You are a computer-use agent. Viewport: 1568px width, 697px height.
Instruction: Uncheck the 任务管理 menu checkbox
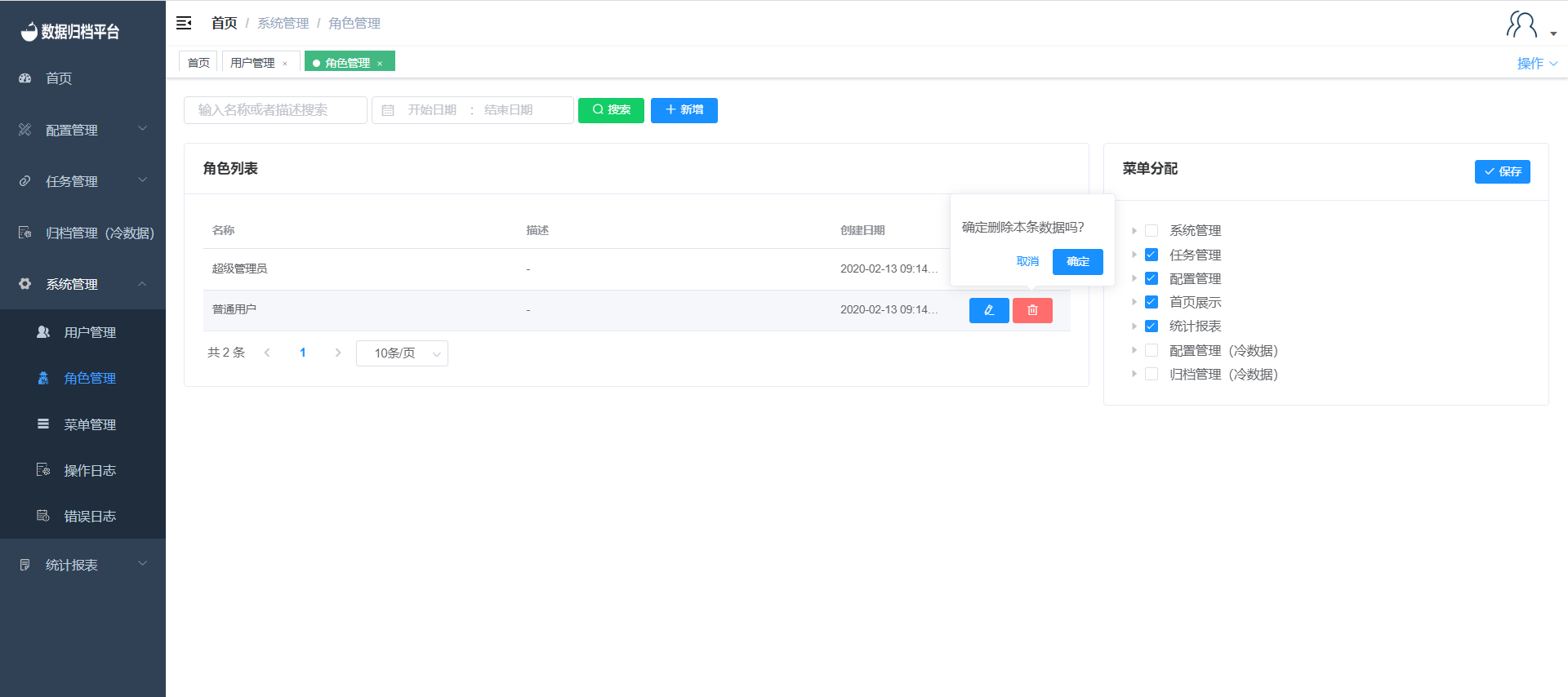[1151, 255]
